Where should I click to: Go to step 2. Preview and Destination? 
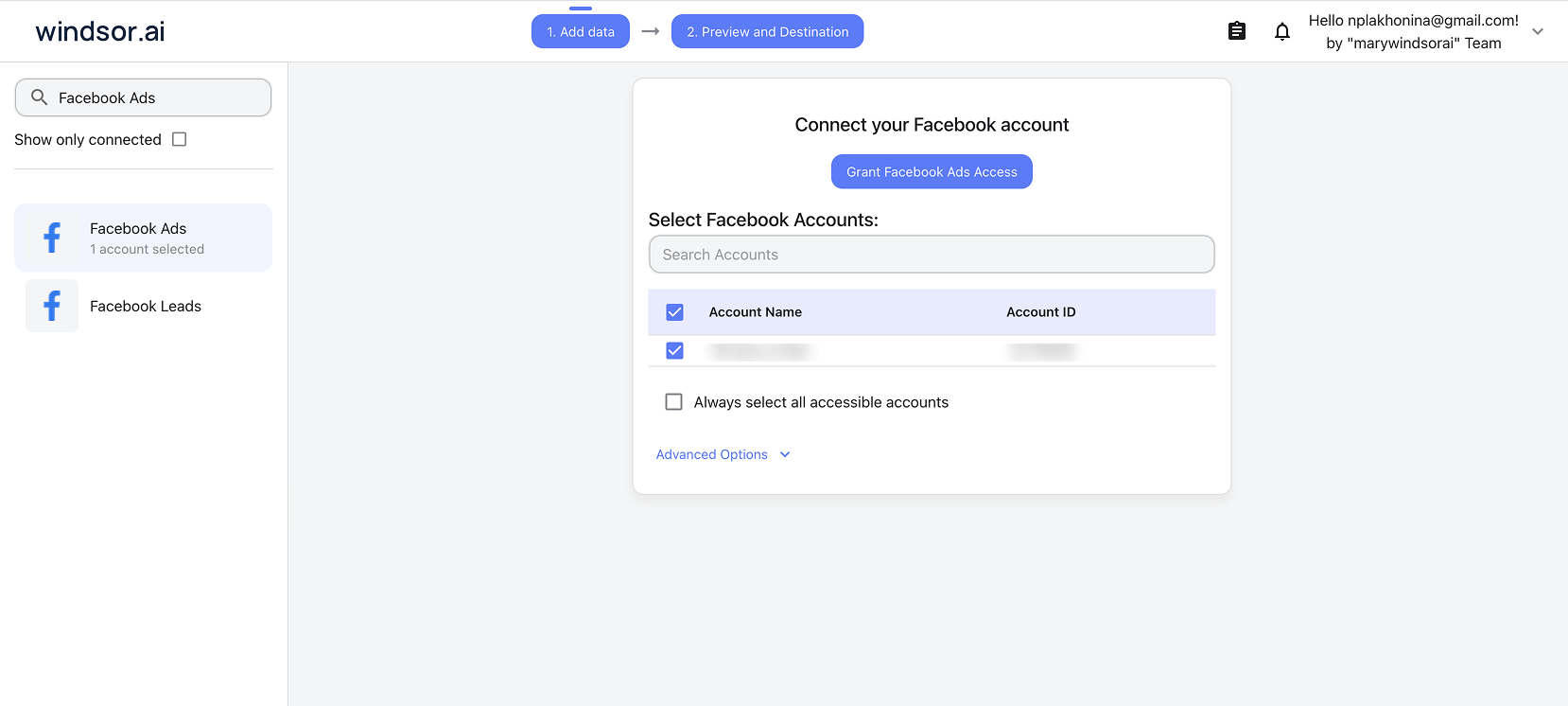(767, 31)
